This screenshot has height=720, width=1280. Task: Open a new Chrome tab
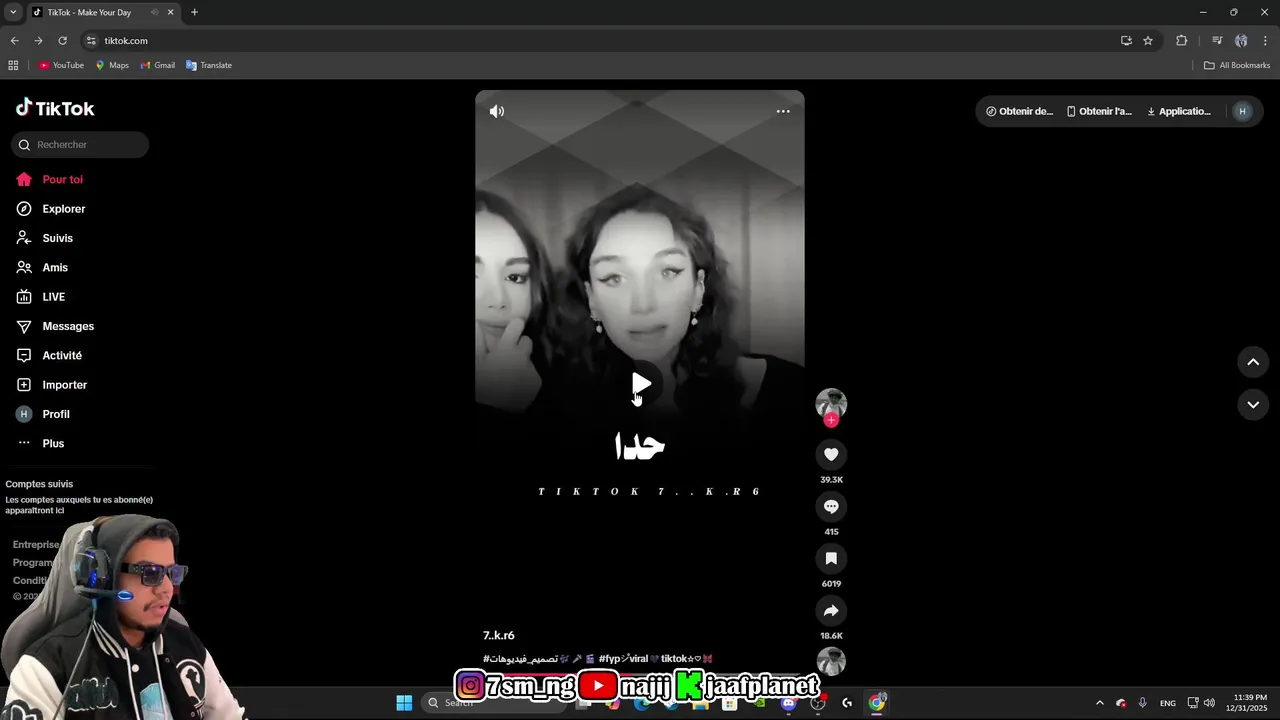point(194,12)
